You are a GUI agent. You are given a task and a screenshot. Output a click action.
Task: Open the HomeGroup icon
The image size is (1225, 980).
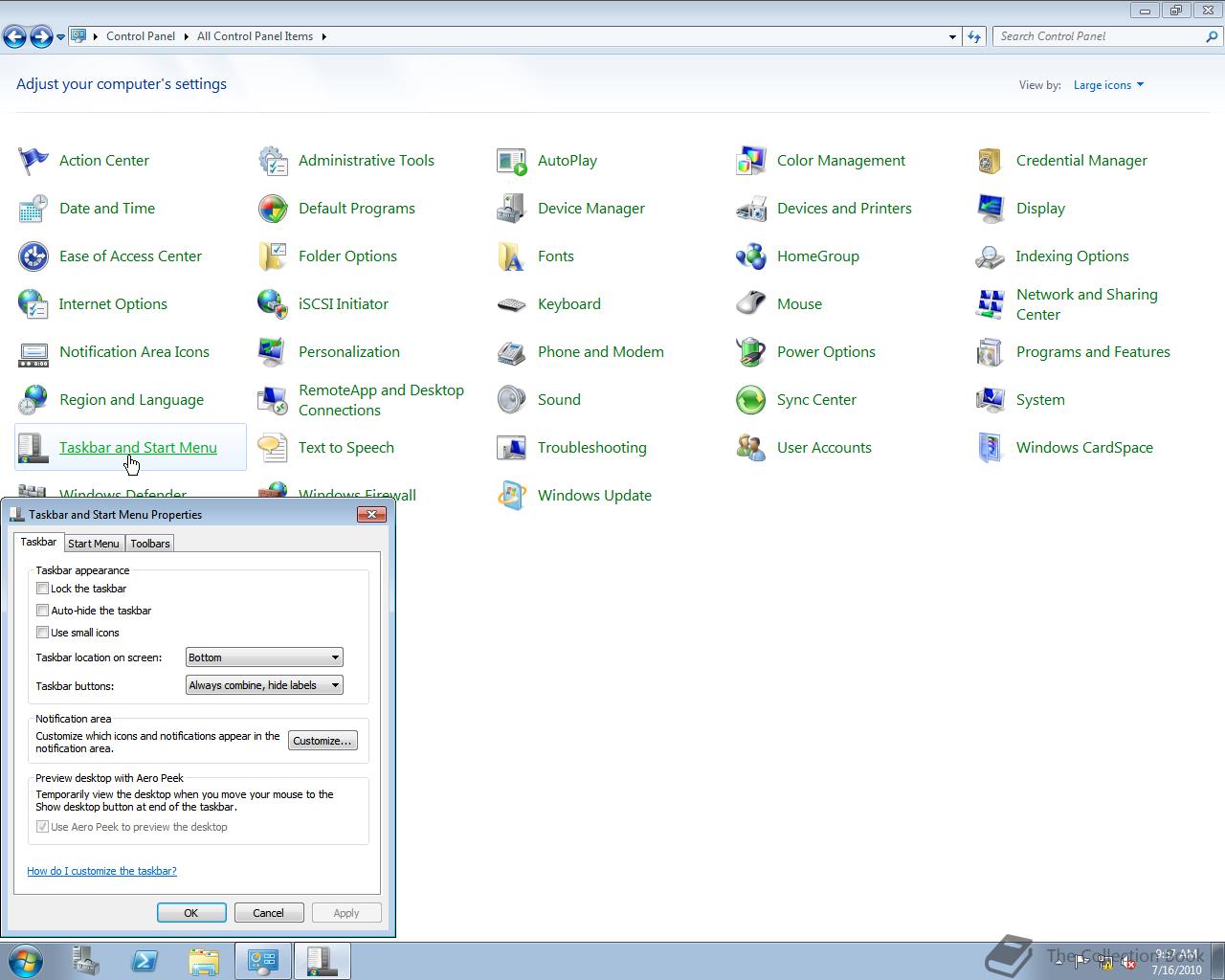(751, 256)
